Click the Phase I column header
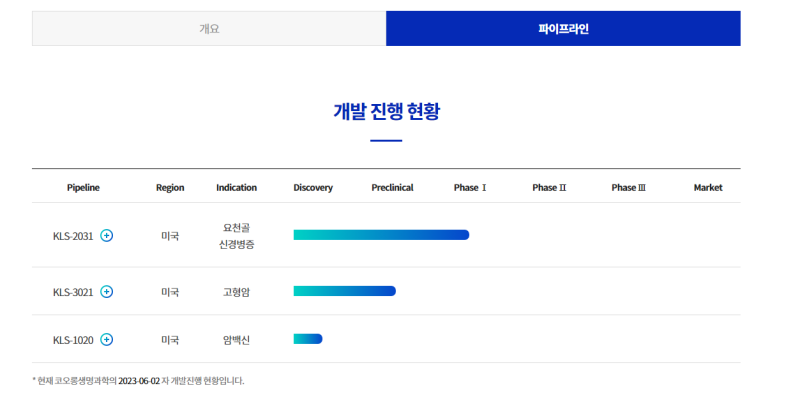The image size is (800, 409). tap(470, 188)
